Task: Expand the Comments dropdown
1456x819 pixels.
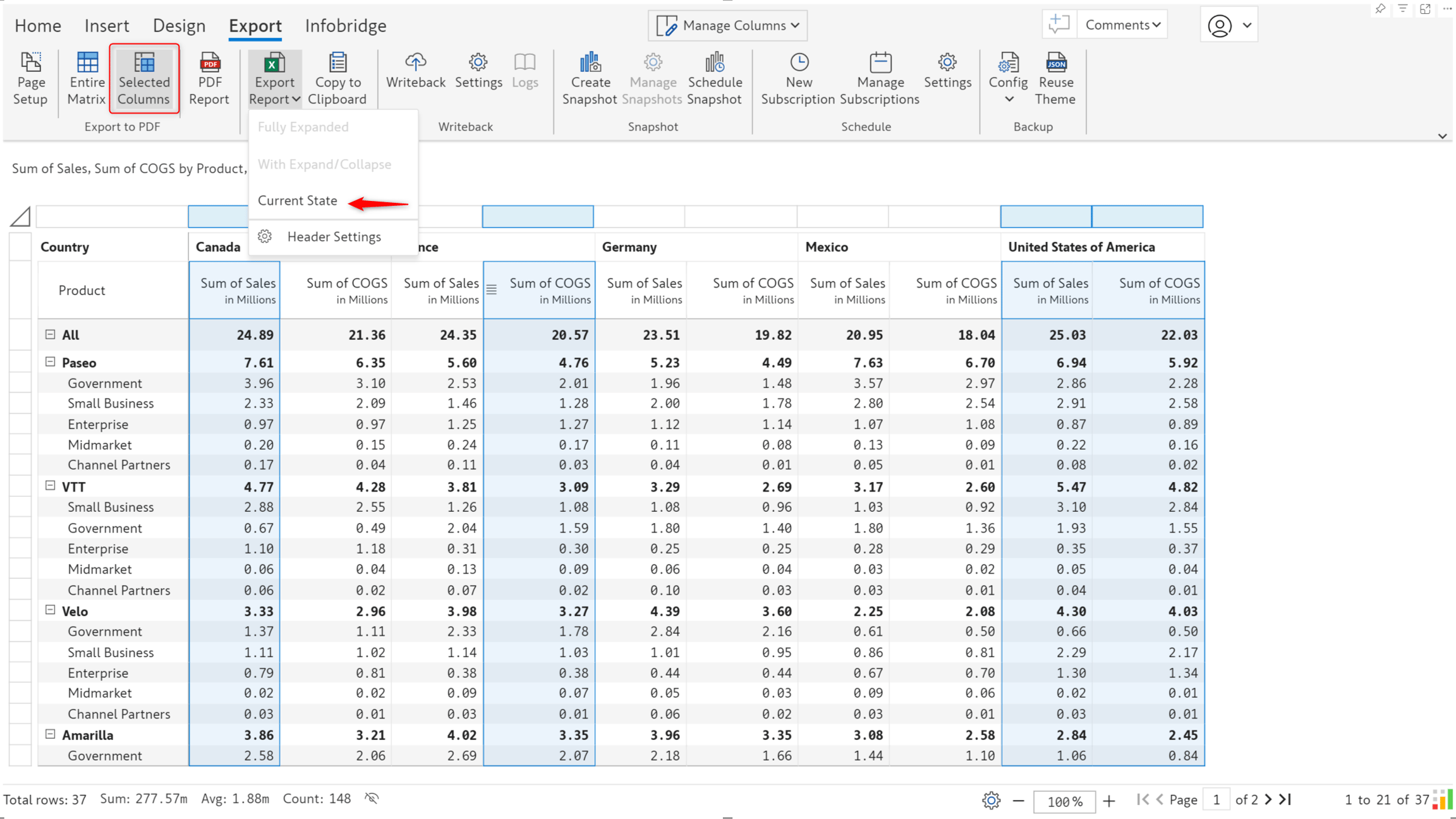Action: tap(1122, 25)
